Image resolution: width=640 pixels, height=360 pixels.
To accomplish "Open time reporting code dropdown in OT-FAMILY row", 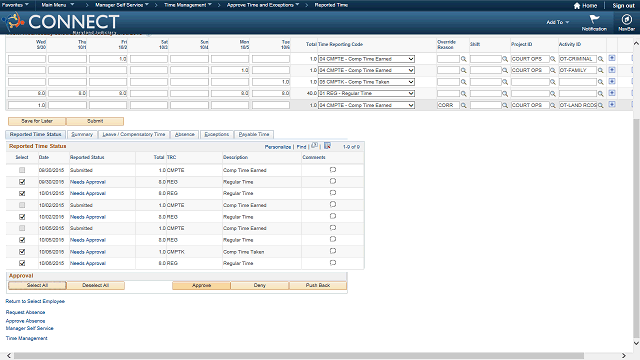I will coord(366,71).
